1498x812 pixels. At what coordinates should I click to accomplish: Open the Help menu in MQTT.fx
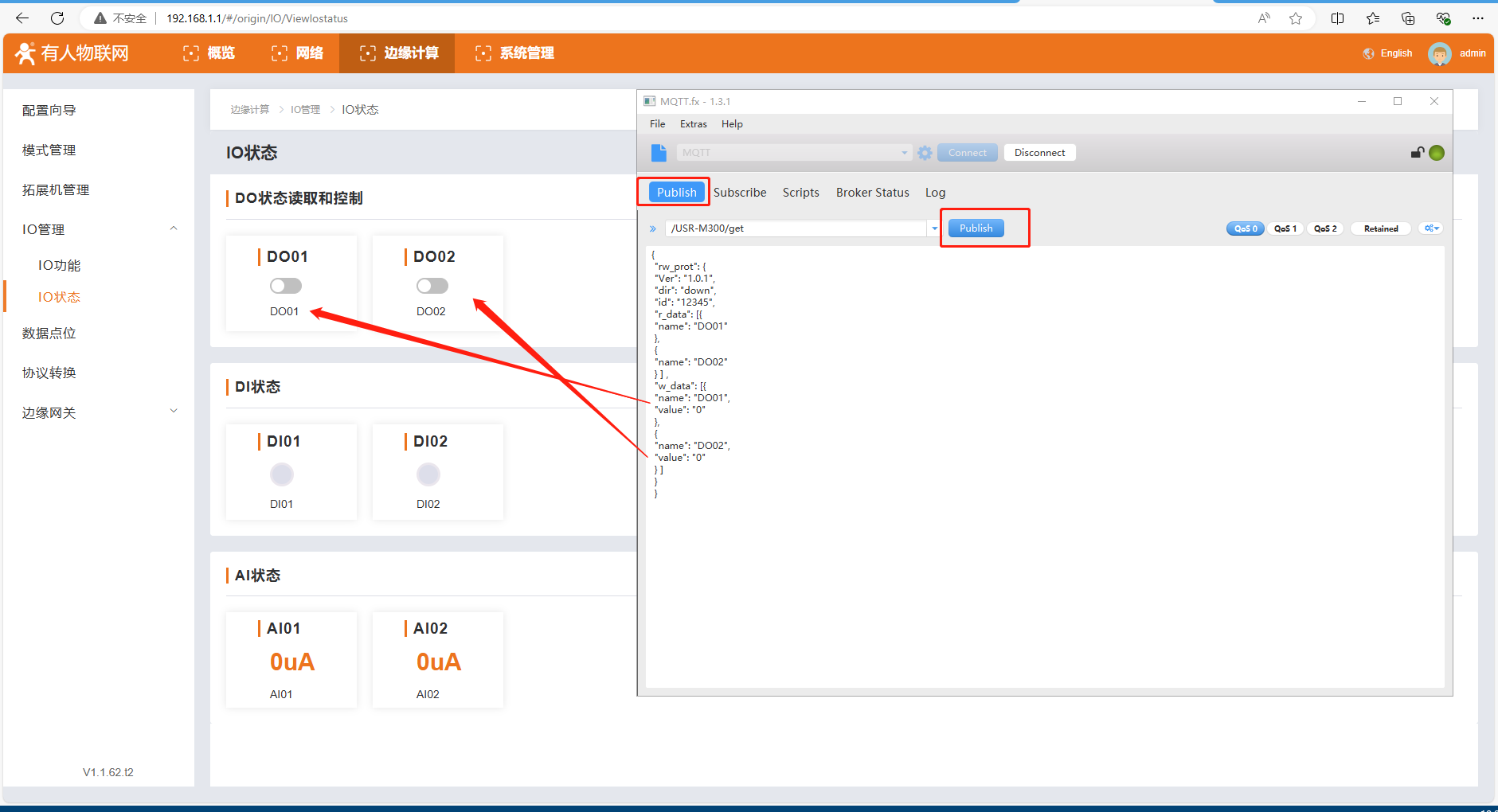(732, 124)
